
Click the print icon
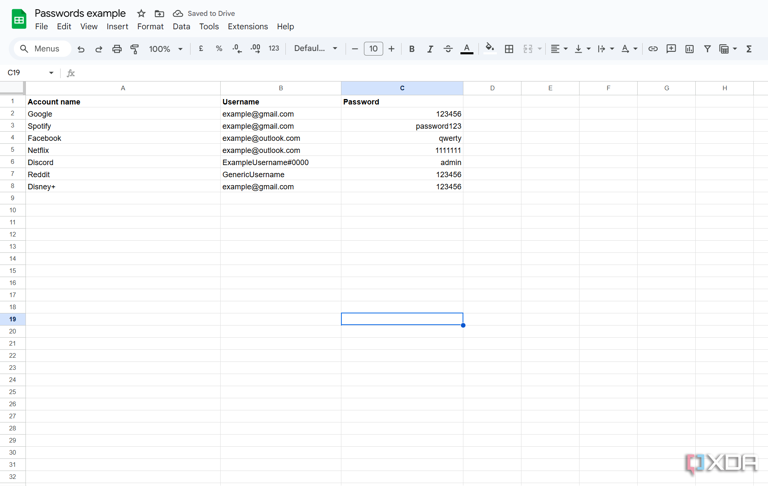pyautogui.click(x=116, y=49)
